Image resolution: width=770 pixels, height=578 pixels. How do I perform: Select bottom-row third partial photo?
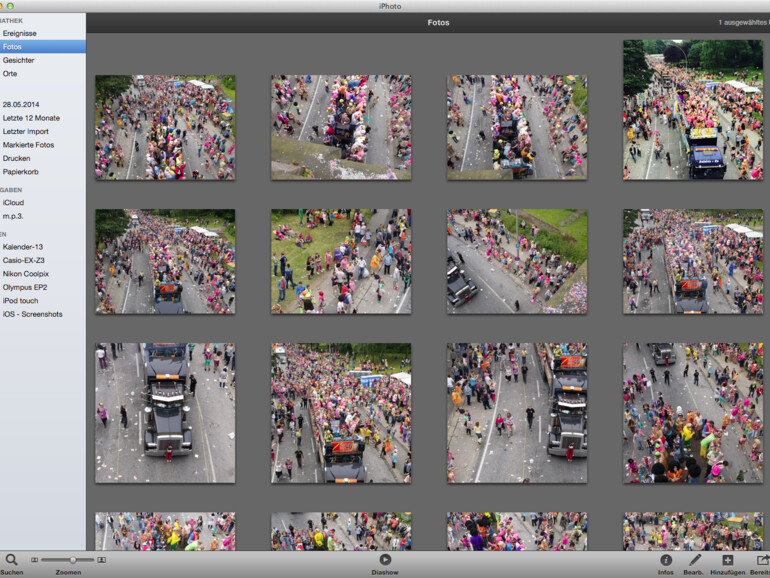coord(517,531)
